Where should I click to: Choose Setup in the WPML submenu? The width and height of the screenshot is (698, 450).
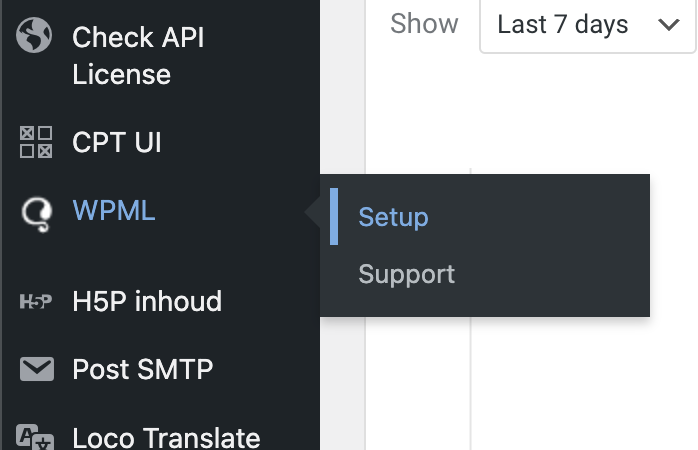coord(394,217)
